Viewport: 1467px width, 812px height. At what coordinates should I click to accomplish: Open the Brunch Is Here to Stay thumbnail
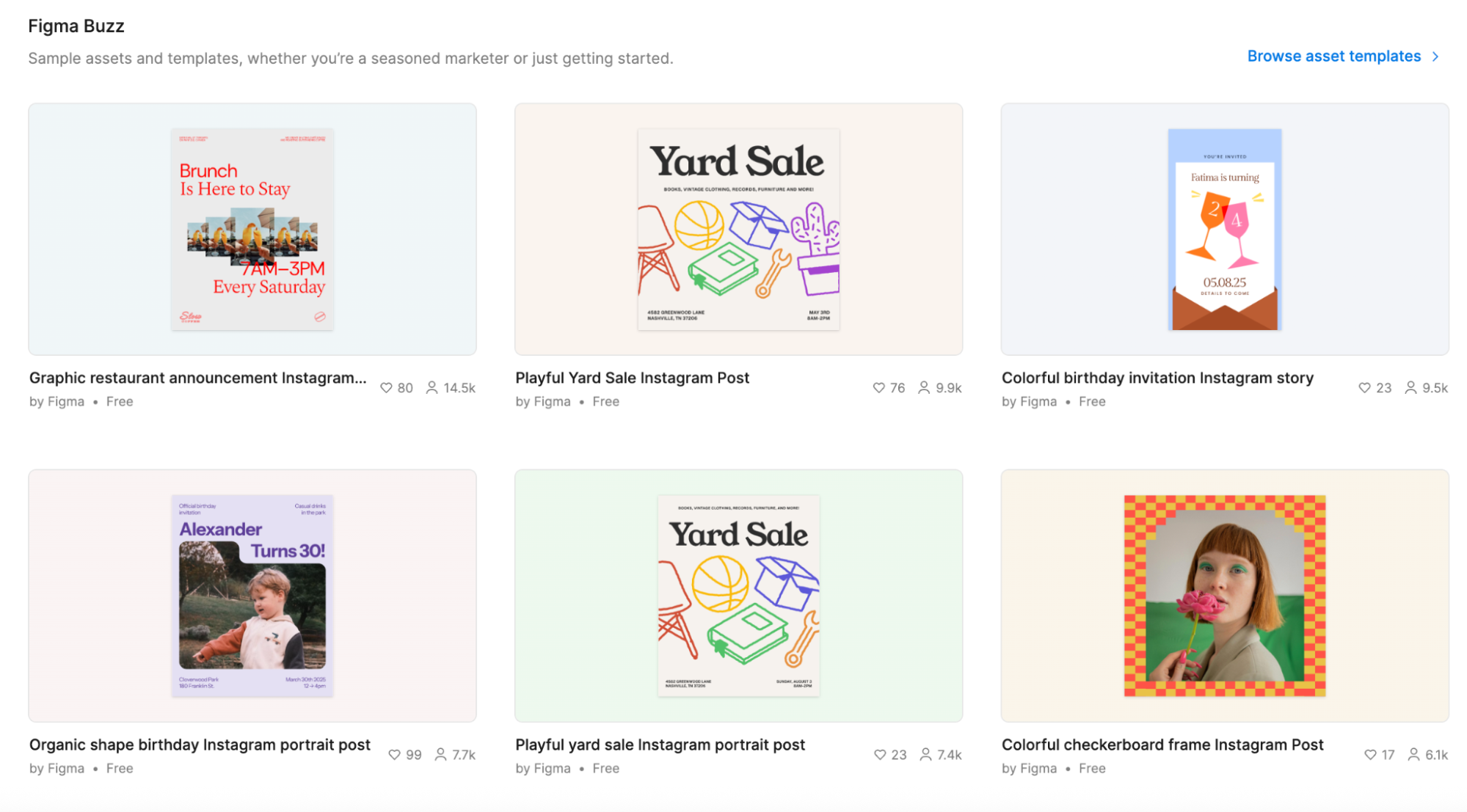pos(252,229)
